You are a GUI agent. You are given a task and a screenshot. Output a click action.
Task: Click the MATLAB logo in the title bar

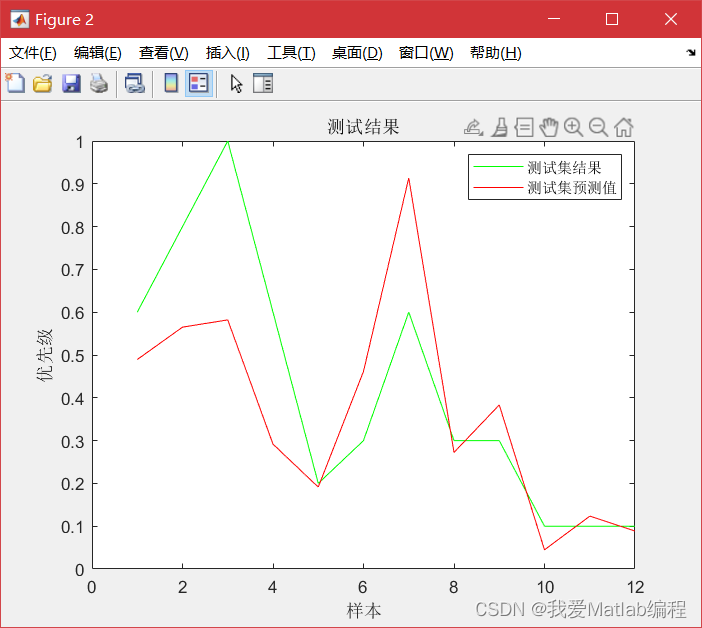pyautogui.click(x=20, y=19)
